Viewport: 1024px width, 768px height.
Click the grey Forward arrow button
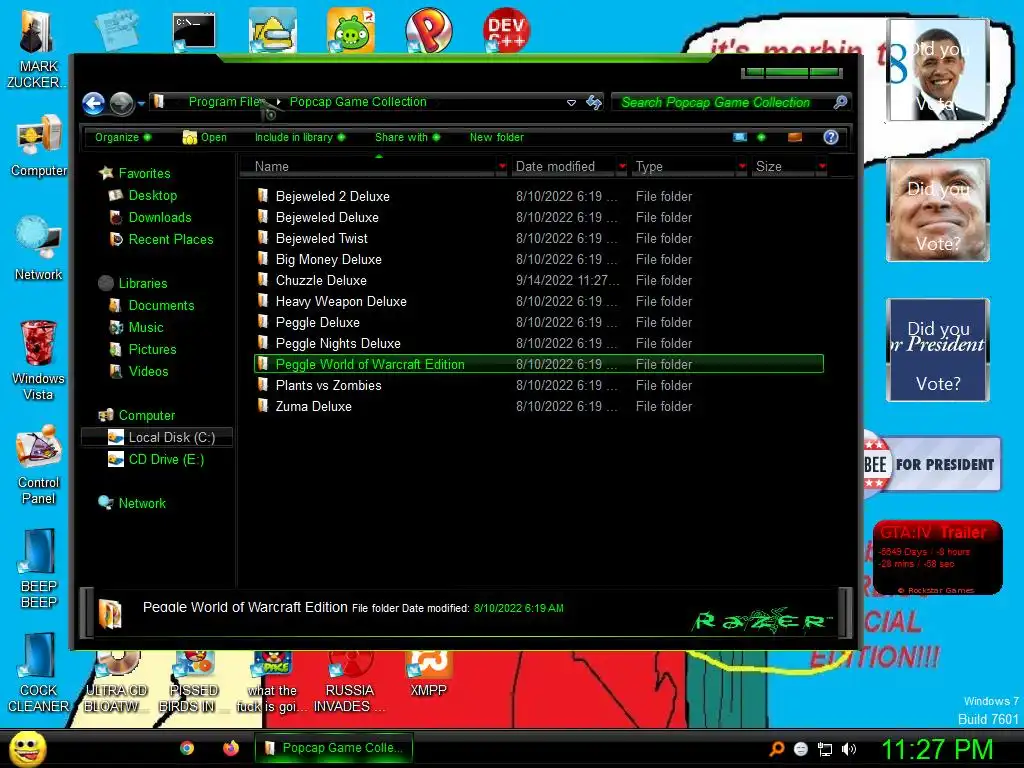pos(121,103)
